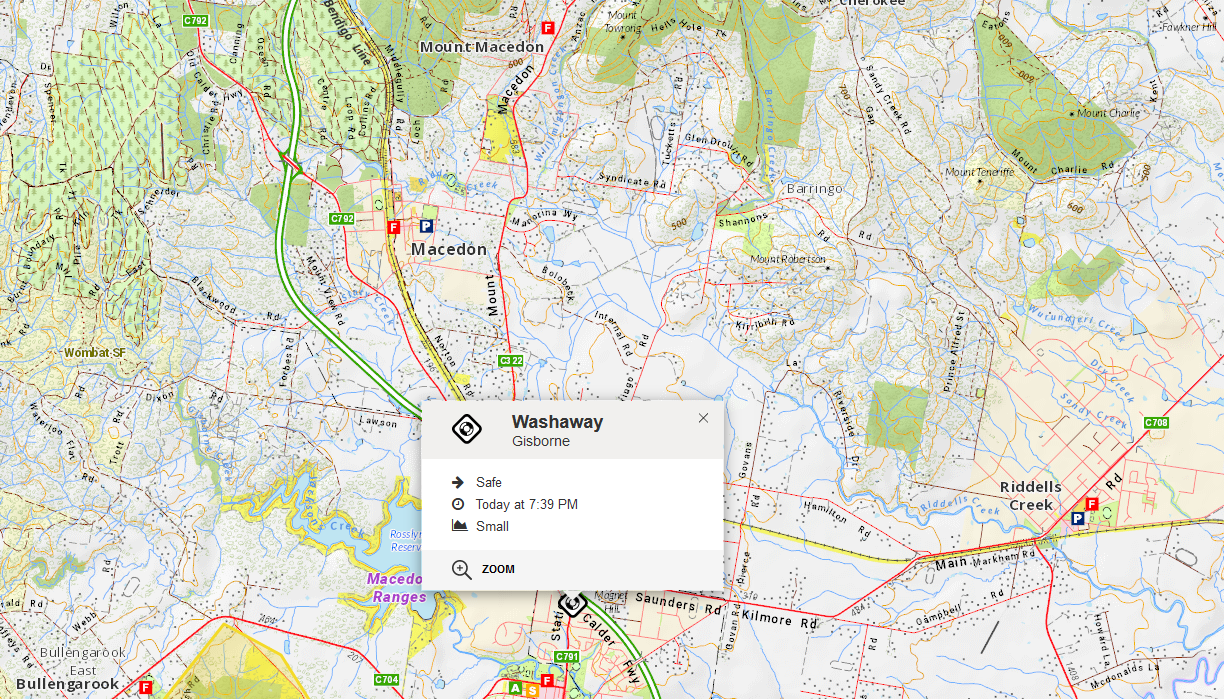1224x699 pixels.
Task: Click the C704 road shield
Action: click(387, 679)
